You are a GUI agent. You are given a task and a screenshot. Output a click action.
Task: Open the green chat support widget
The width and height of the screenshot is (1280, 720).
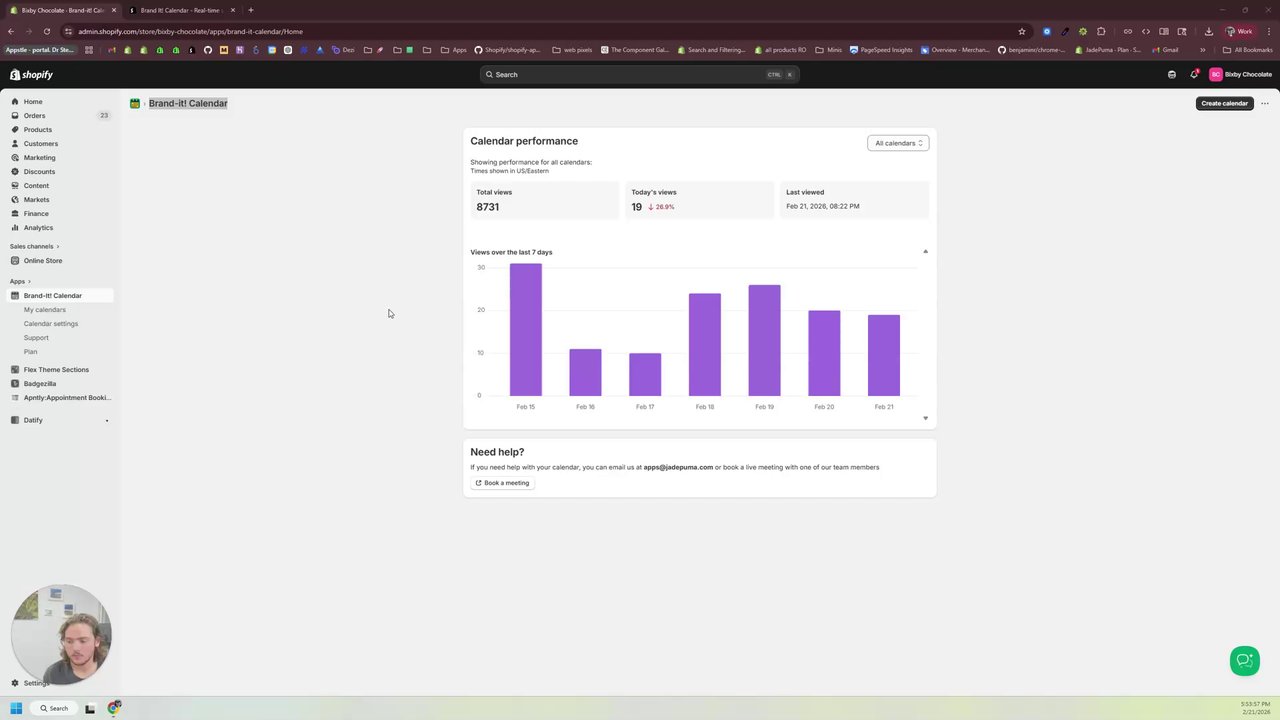(1244, 661)
